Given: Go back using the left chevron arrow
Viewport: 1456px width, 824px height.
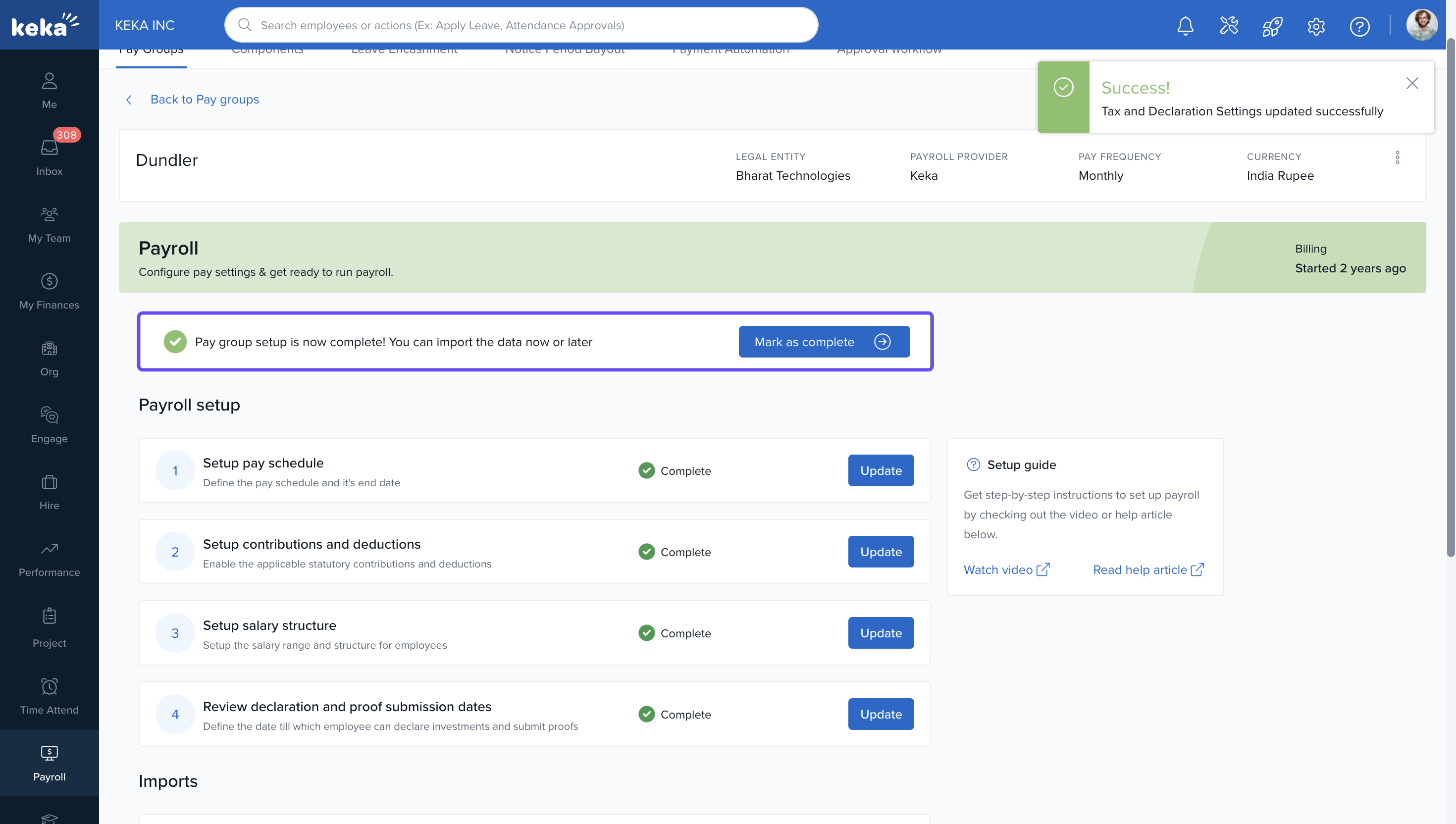Looking at the screenshot, I should tap(129, 100).
